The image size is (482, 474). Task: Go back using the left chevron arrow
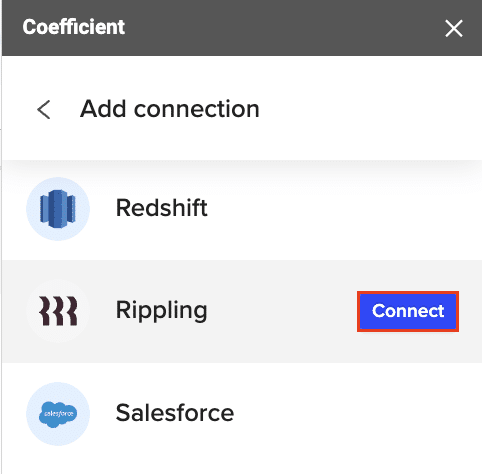[x=44, y=109]
